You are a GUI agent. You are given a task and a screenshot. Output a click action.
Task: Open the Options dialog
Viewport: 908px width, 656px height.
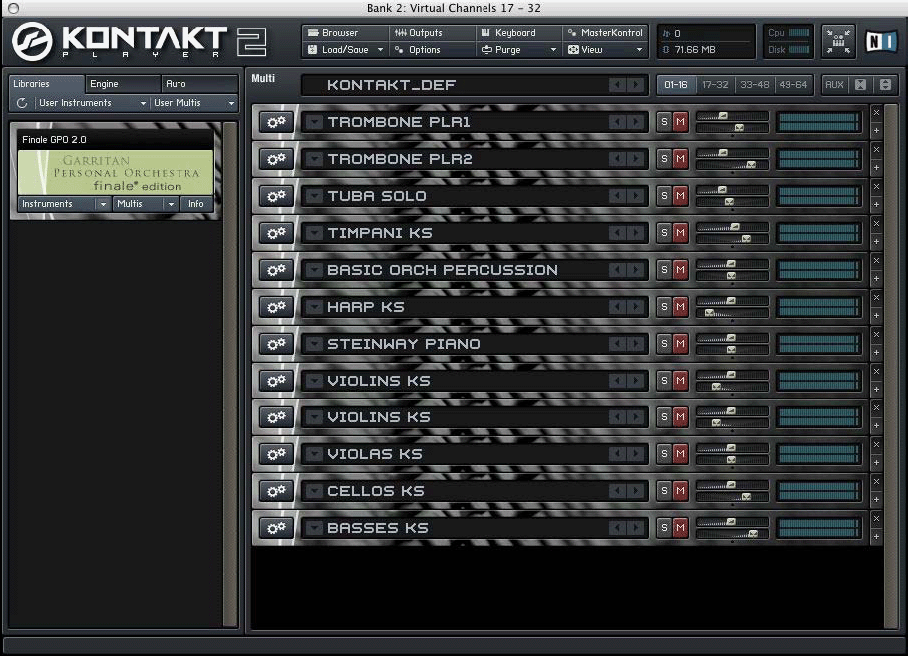tap(432, 50)
